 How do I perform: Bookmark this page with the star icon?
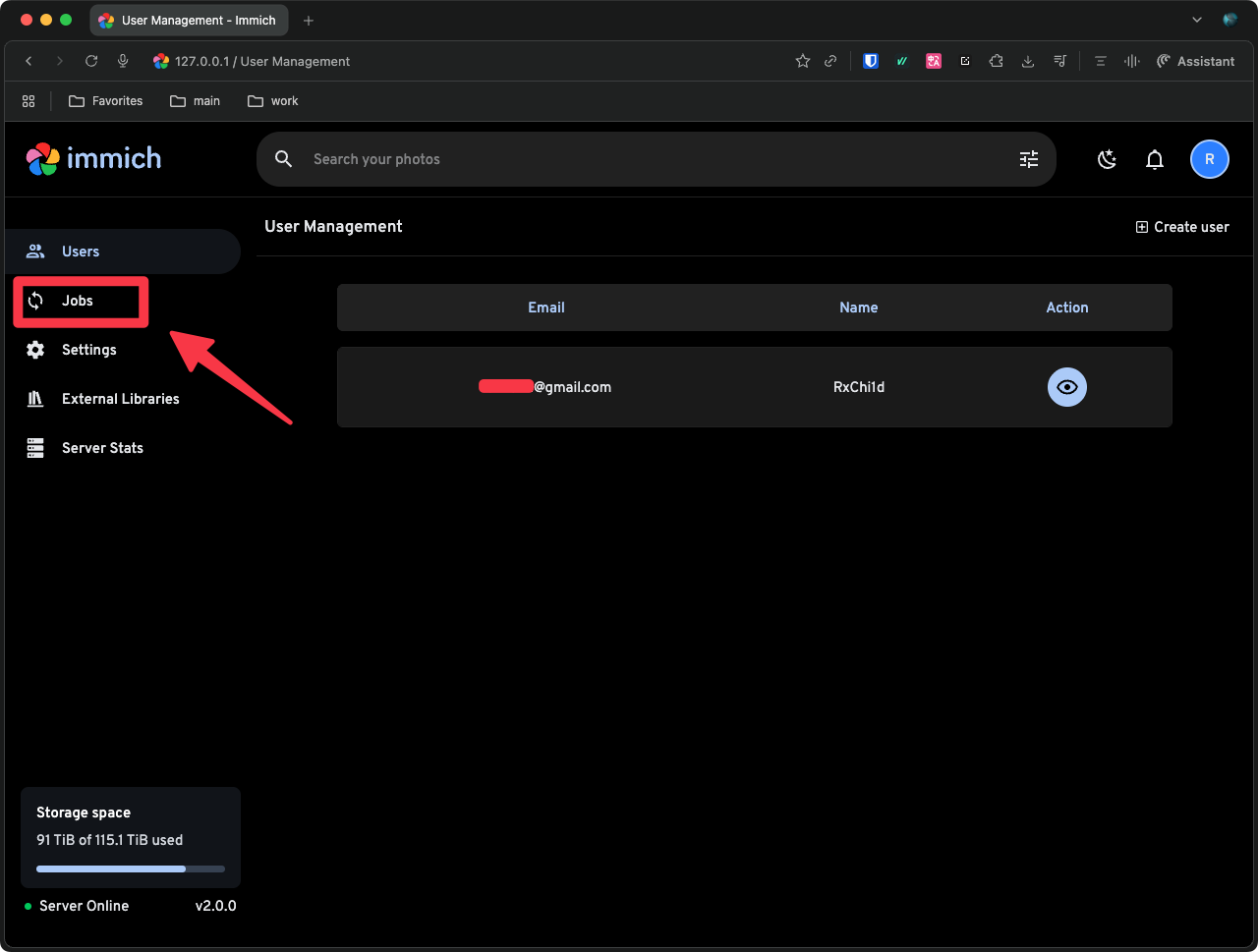803,61
